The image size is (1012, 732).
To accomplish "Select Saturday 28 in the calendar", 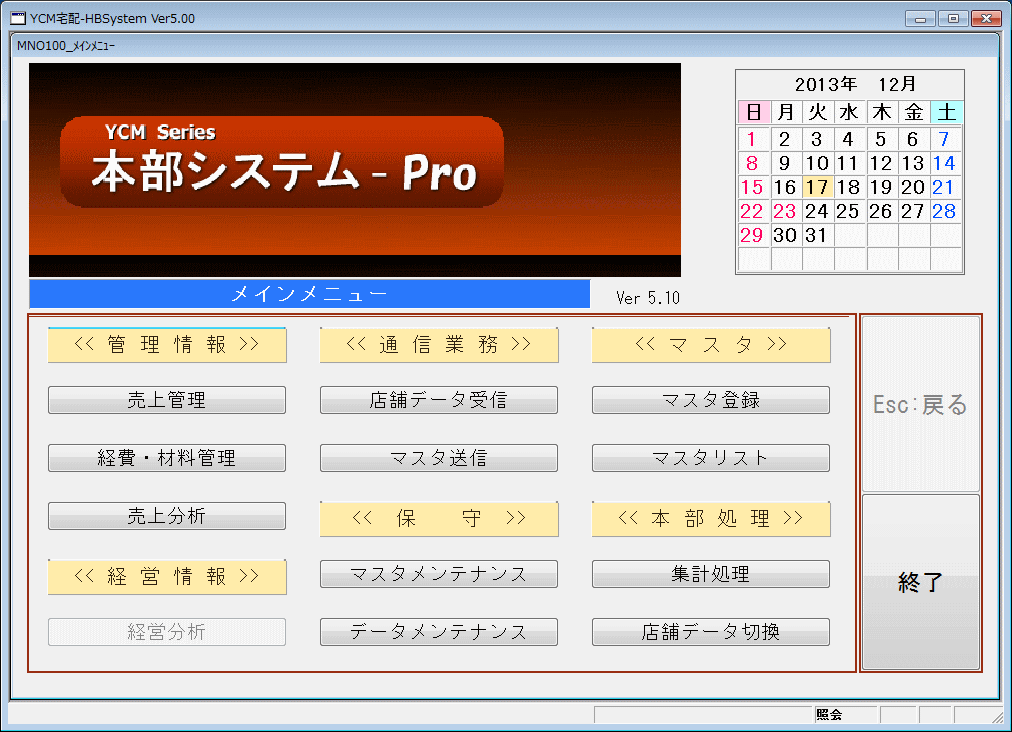I will pyautogui.click(x=945, y=211).
